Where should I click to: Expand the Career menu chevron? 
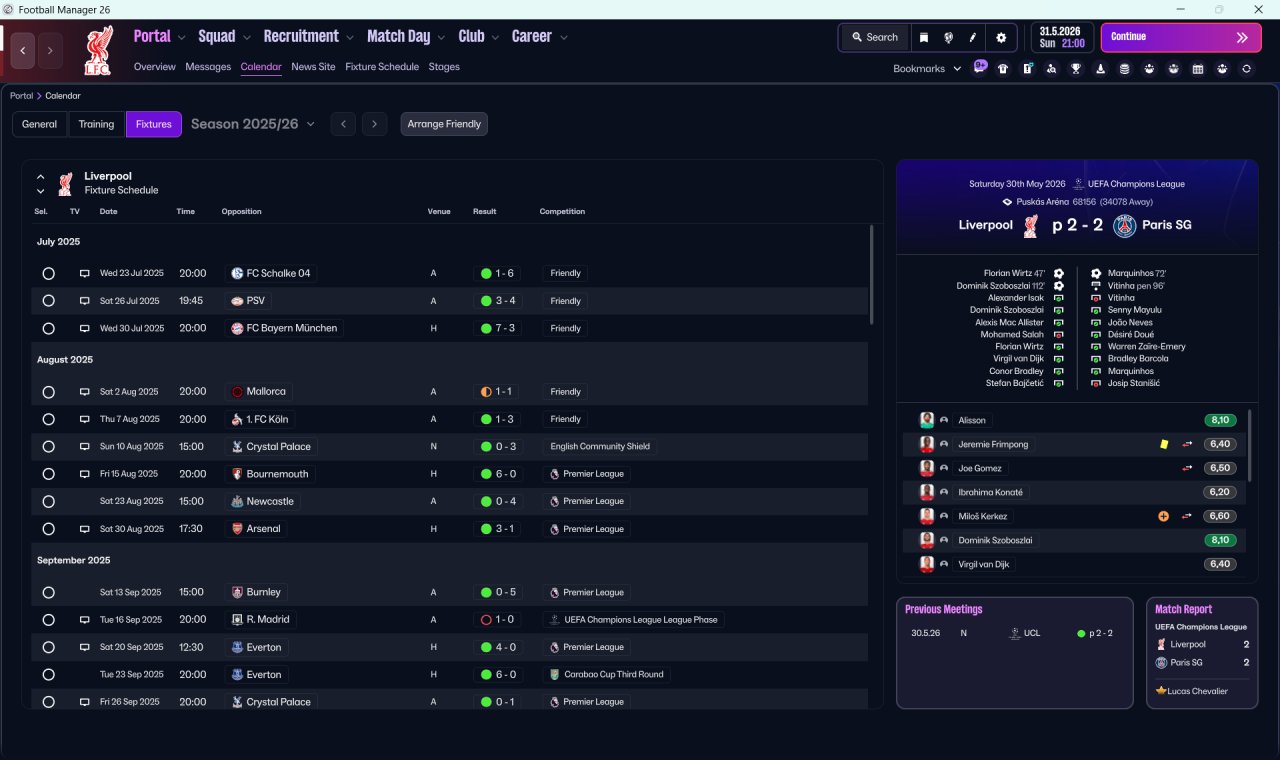tap(564, 38)
